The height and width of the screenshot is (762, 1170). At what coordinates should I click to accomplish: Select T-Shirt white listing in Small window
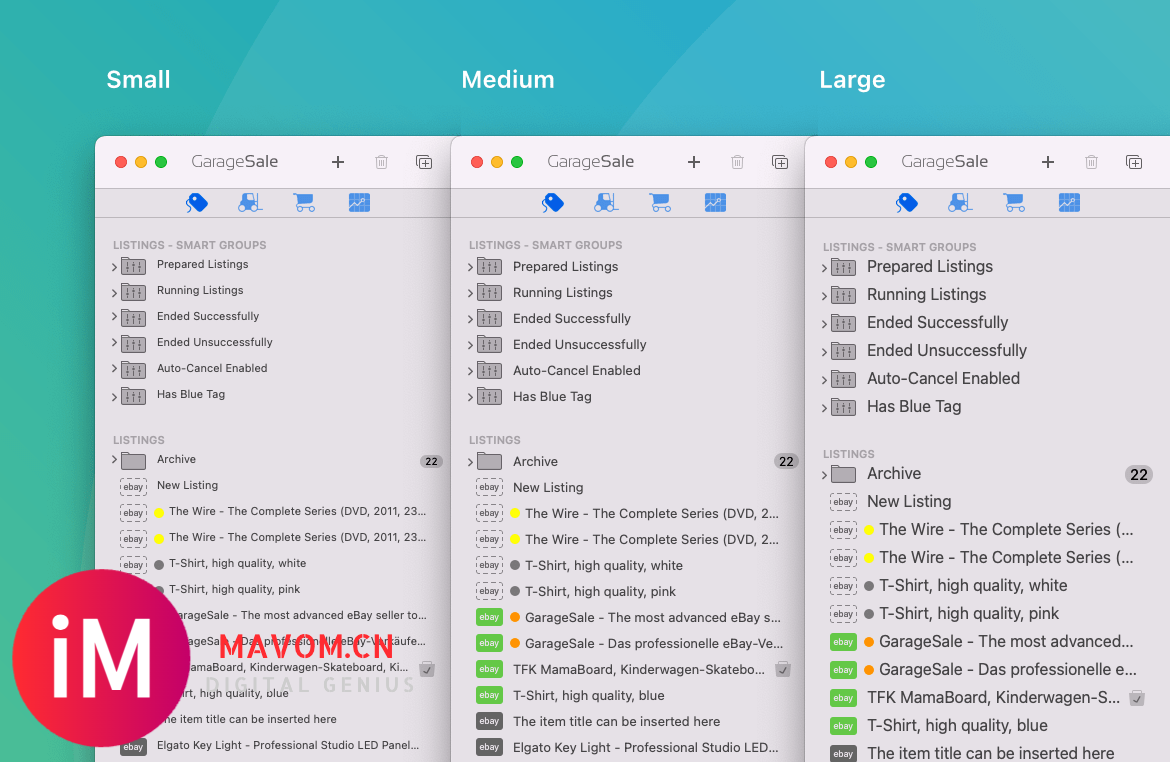coord(237,563)
